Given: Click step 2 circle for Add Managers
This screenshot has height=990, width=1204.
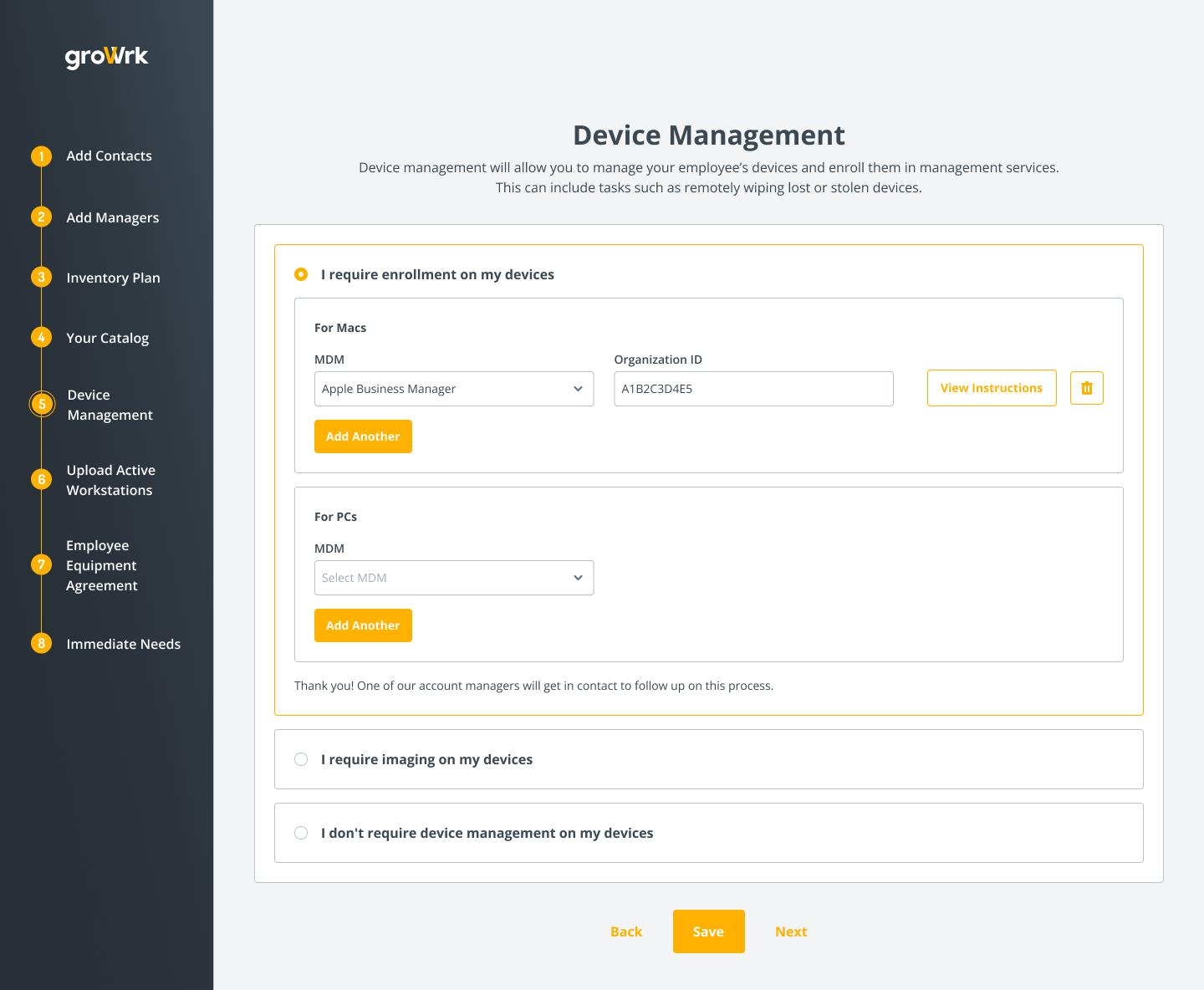Looking at the screenshot, I should (x=41, y=217).
